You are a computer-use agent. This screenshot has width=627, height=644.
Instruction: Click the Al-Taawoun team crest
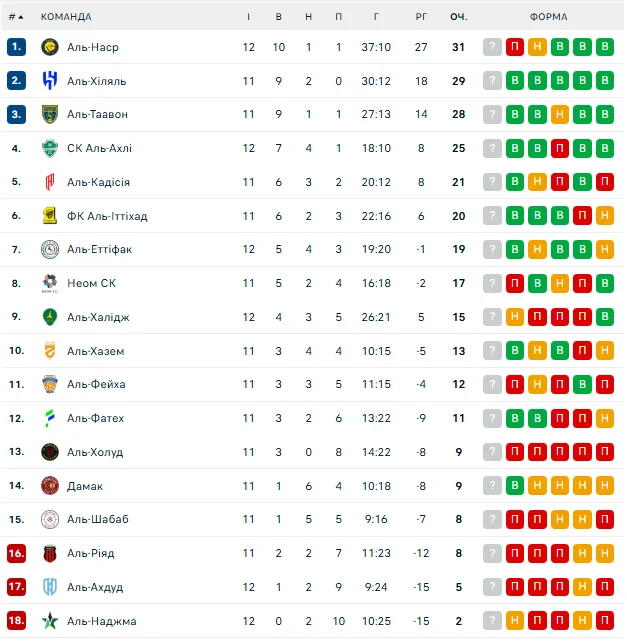pos(50,115)
